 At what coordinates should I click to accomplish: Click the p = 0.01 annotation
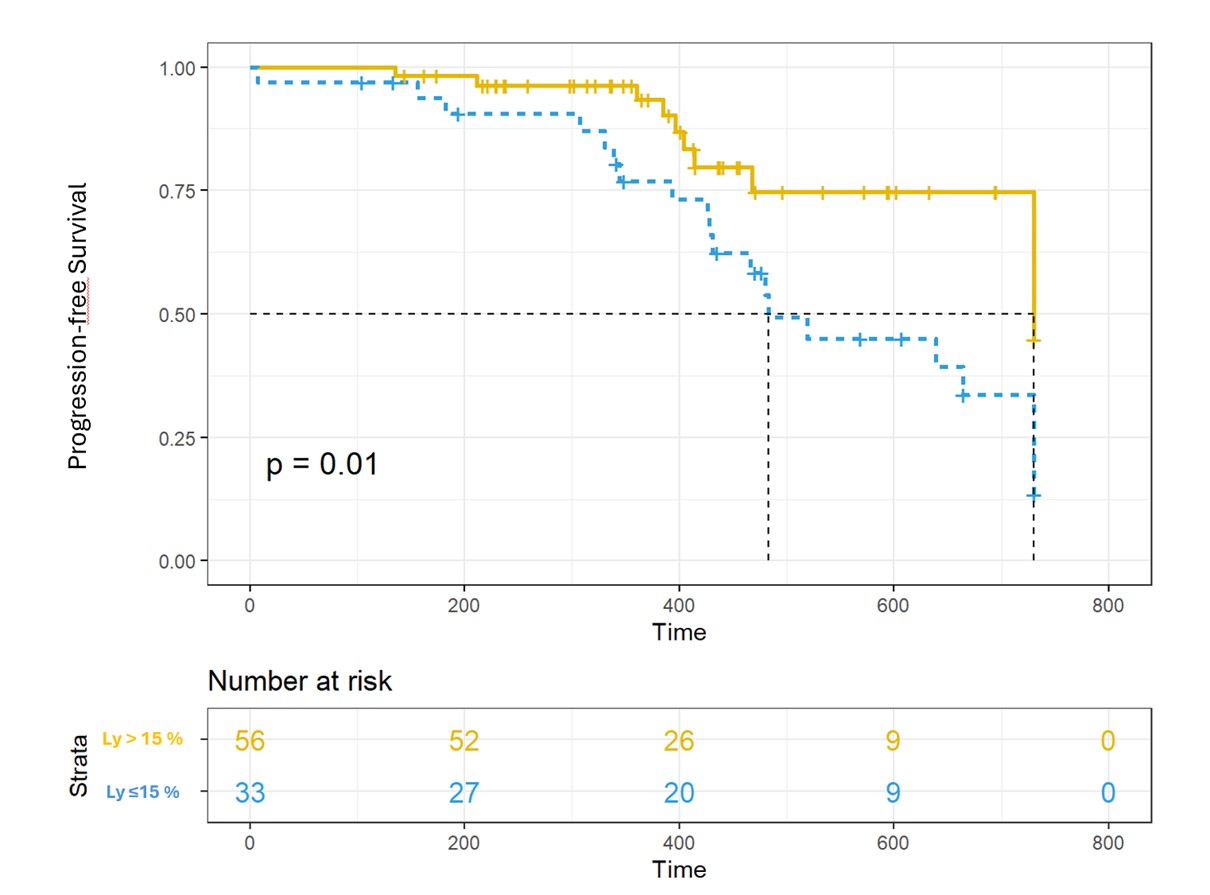(x=322, y=465)
